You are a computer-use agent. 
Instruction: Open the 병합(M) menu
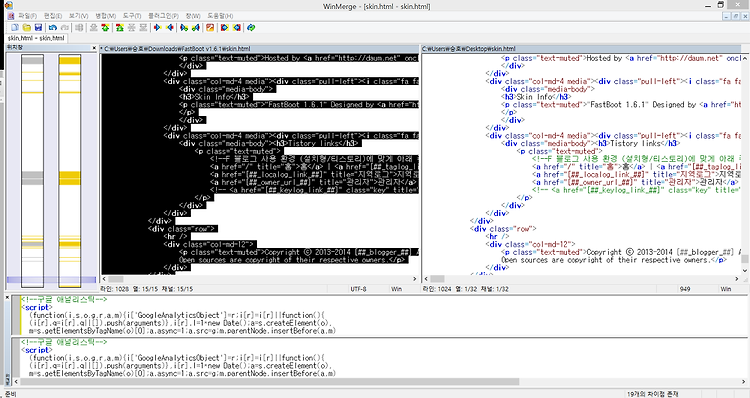(x=106, y=16)
